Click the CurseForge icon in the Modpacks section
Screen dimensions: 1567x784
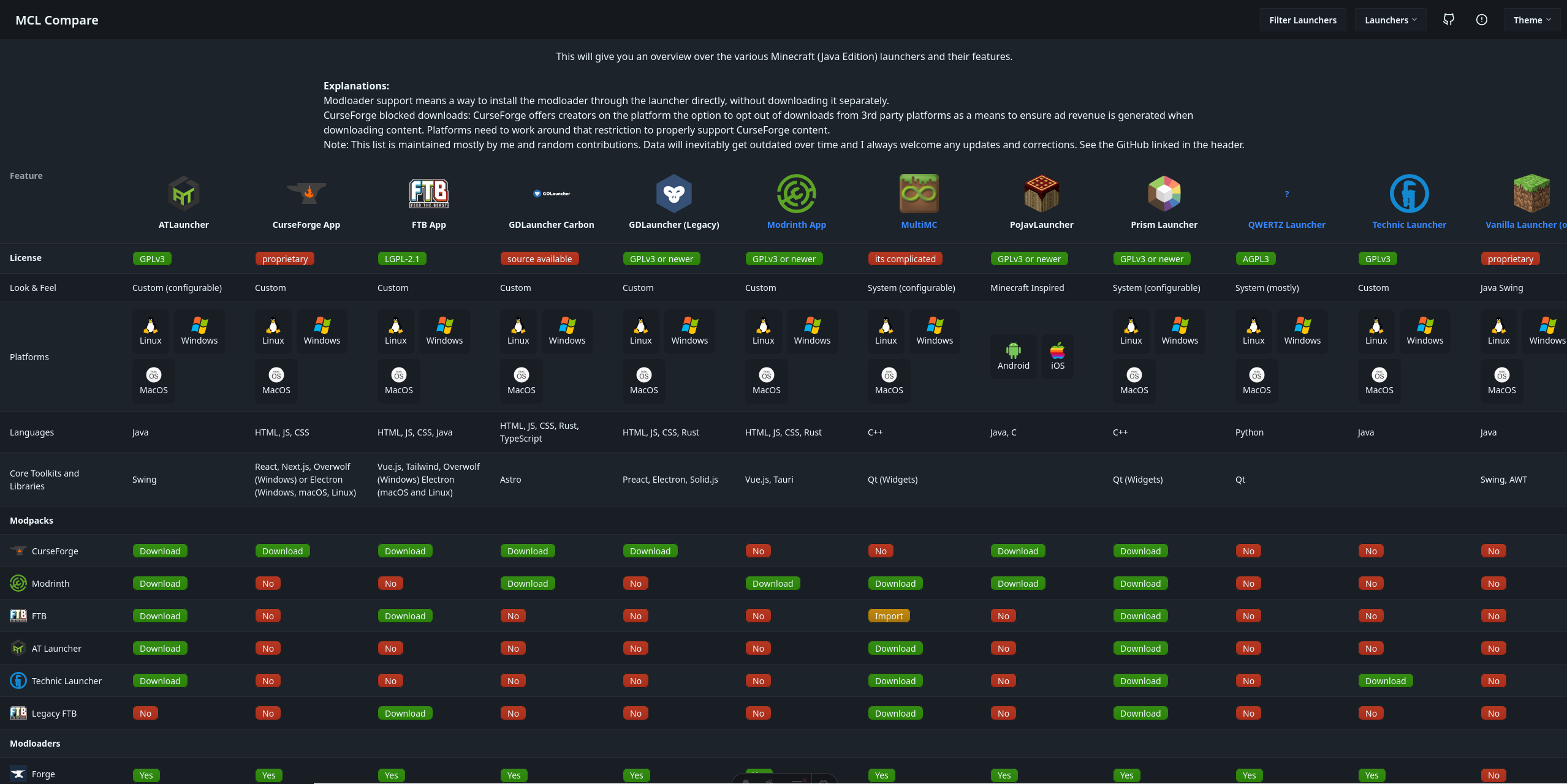[x=18, y=551]
